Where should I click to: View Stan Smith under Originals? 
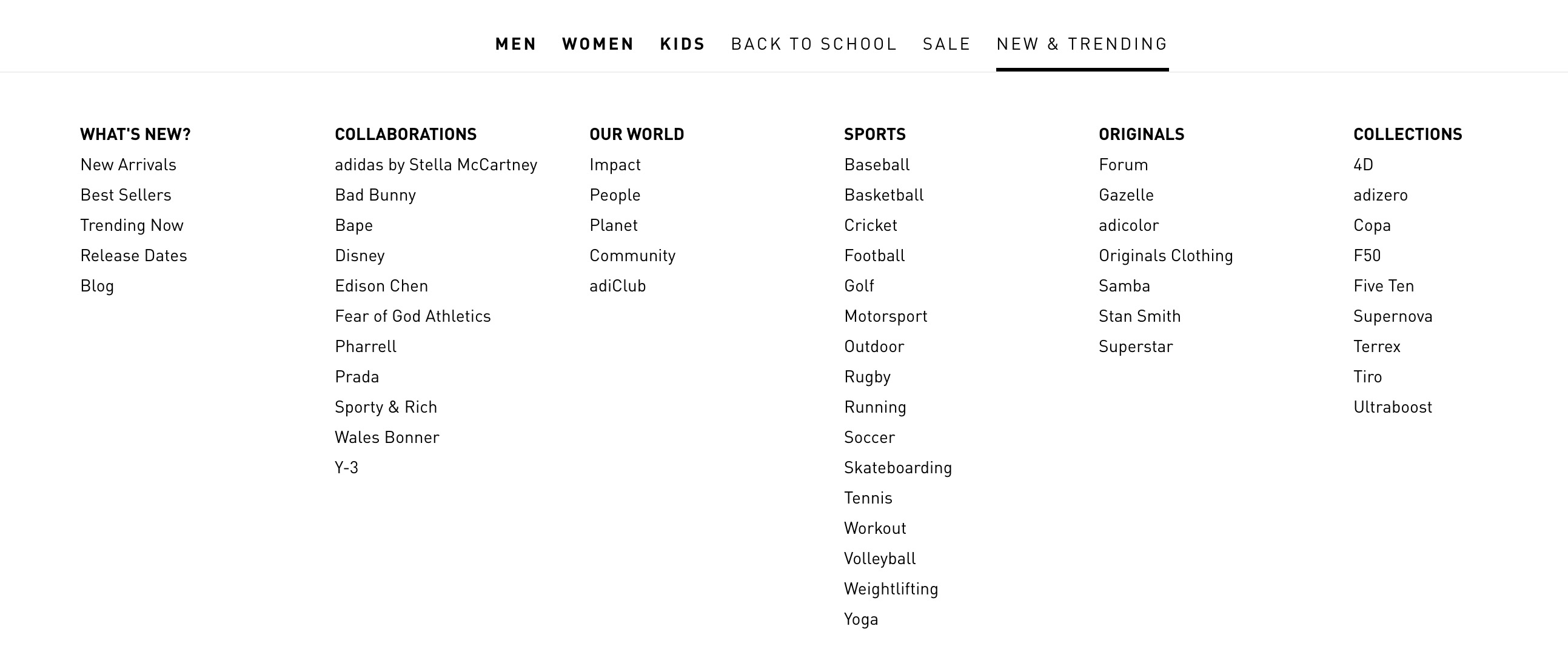click(1139, 316)
